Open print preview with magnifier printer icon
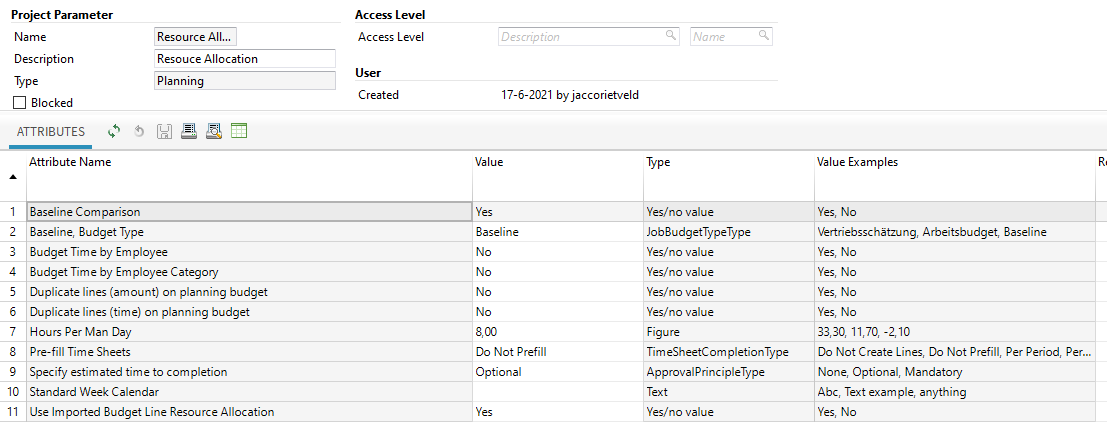The width and height of the screenshot is (1107, 436). point(213,131)
